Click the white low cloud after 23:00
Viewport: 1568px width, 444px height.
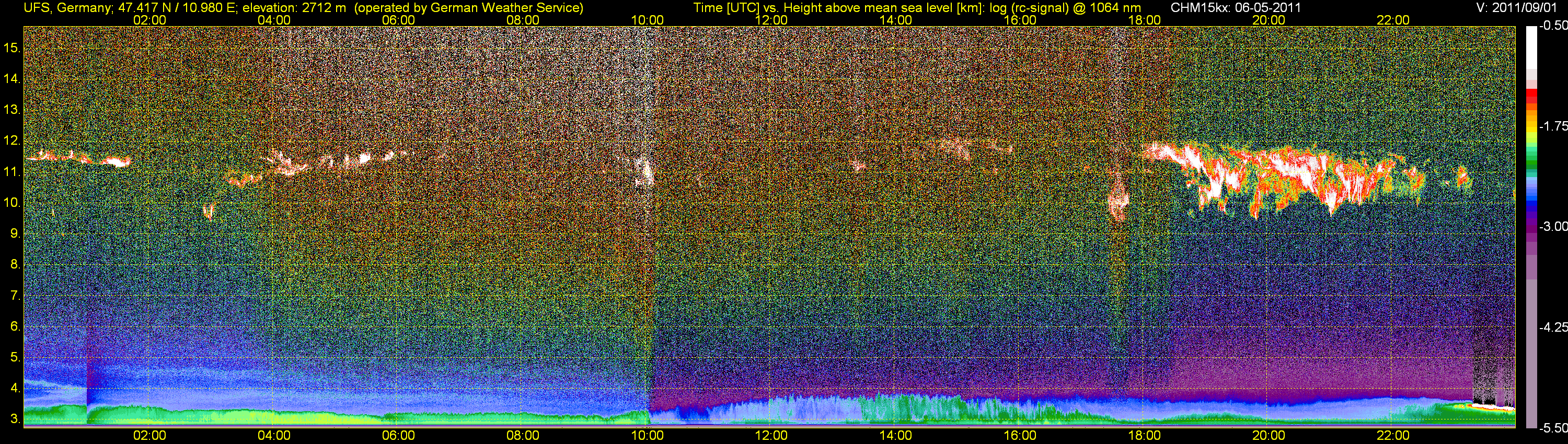pos(1494,406)
